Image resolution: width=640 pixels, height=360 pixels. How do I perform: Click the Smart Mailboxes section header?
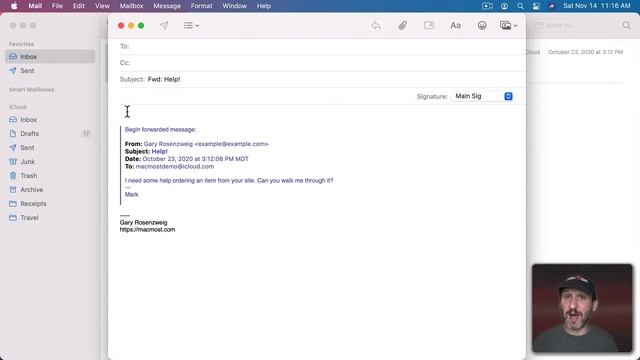[x=31, y=89]
